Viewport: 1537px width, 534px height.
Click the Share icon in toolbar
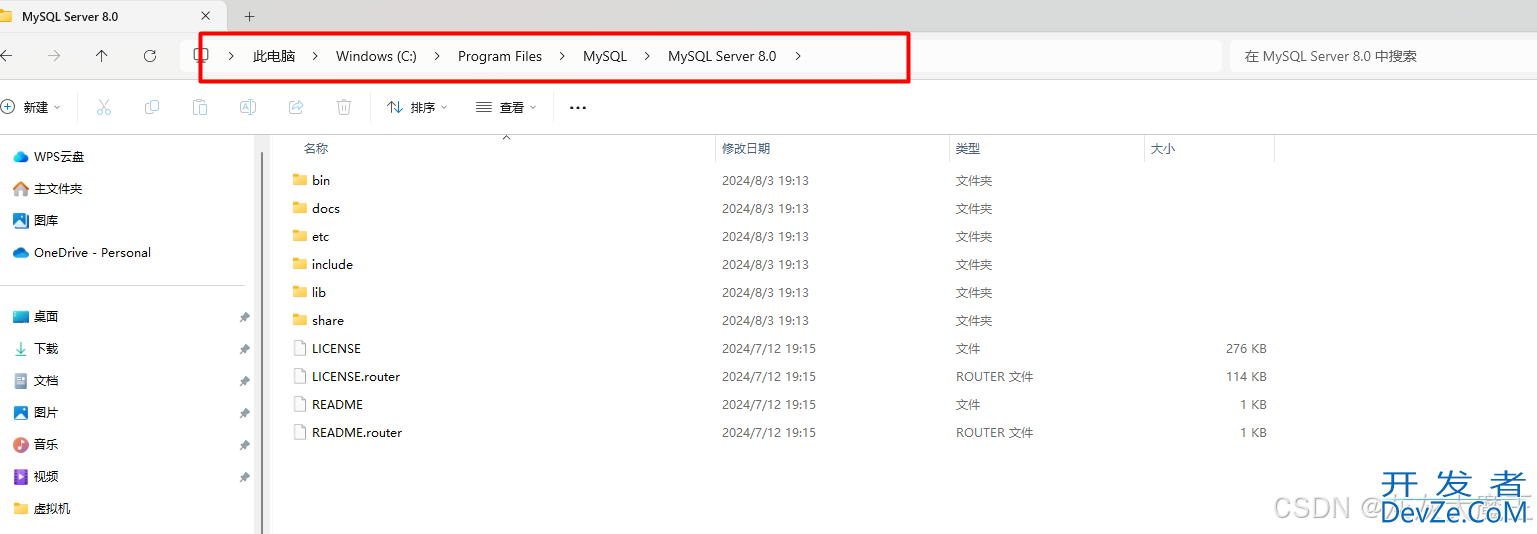[x=296, y=107]
